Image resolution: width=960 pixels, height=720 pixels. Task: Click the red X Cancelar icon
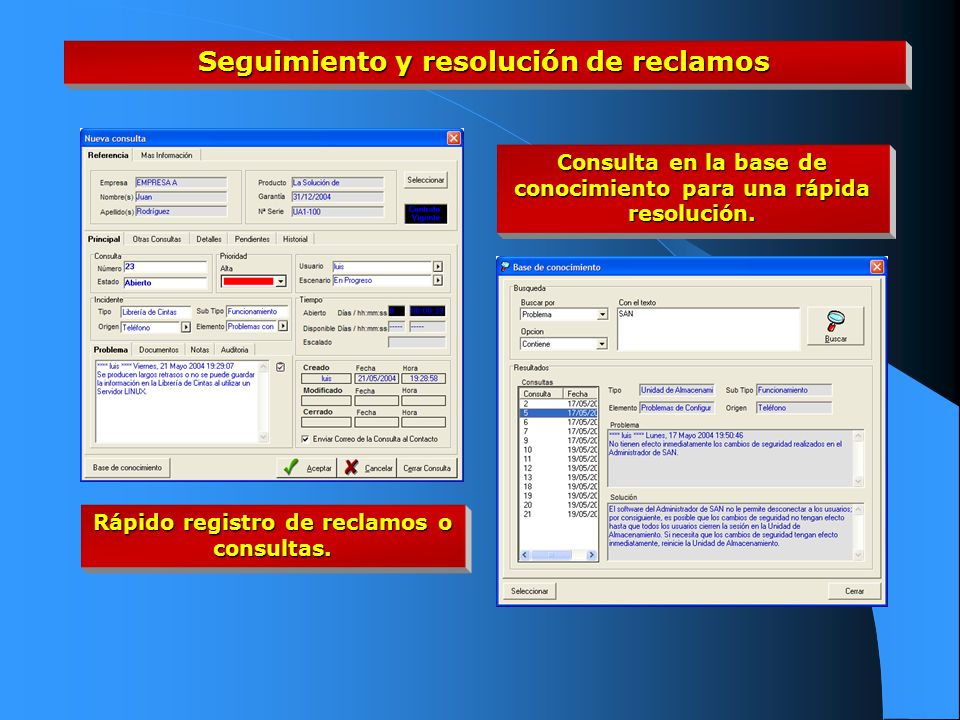tap(351, 467)
